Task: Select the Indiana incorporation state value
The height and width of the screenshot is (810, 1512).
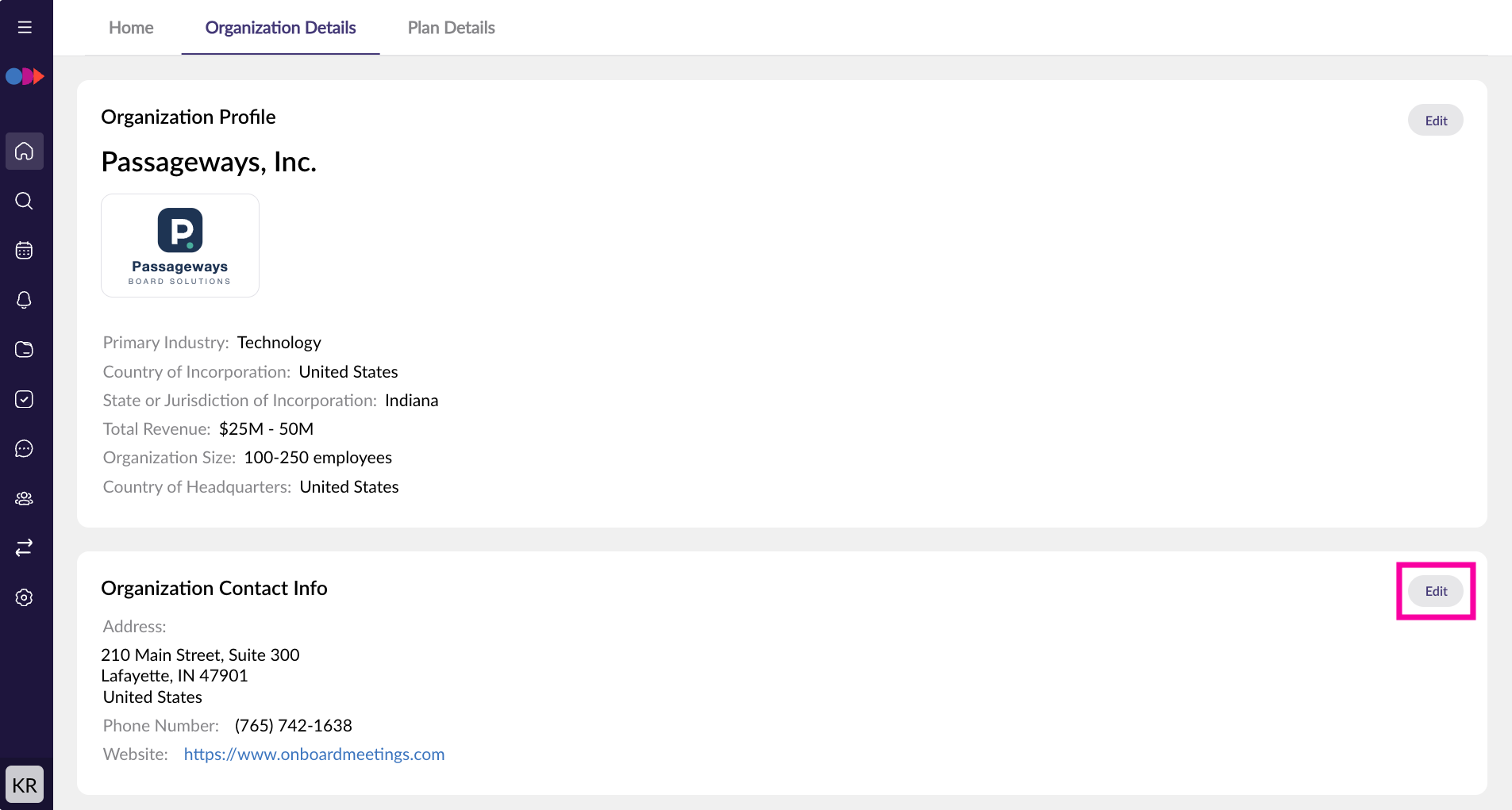Action: pyautogui.click(x=411, y=401)
